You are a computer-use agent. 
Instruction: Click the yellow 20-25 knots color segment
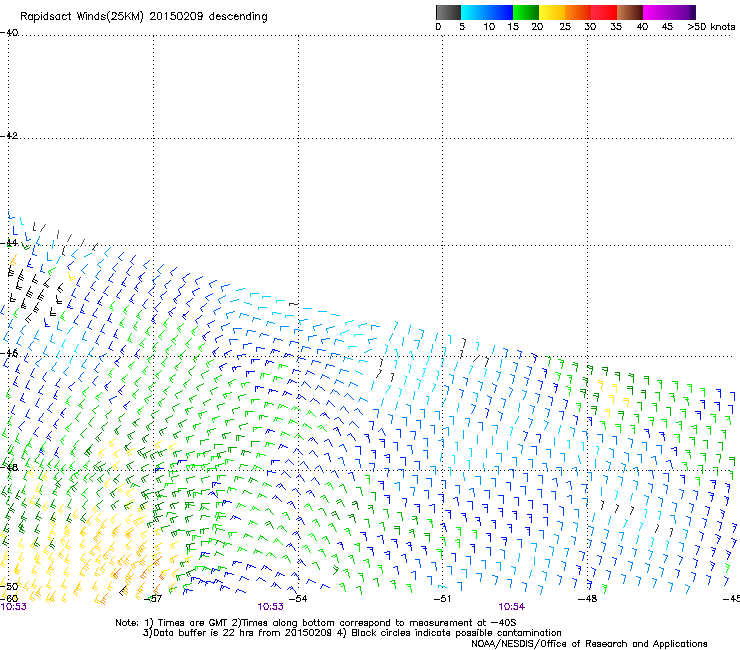[552, 12]
